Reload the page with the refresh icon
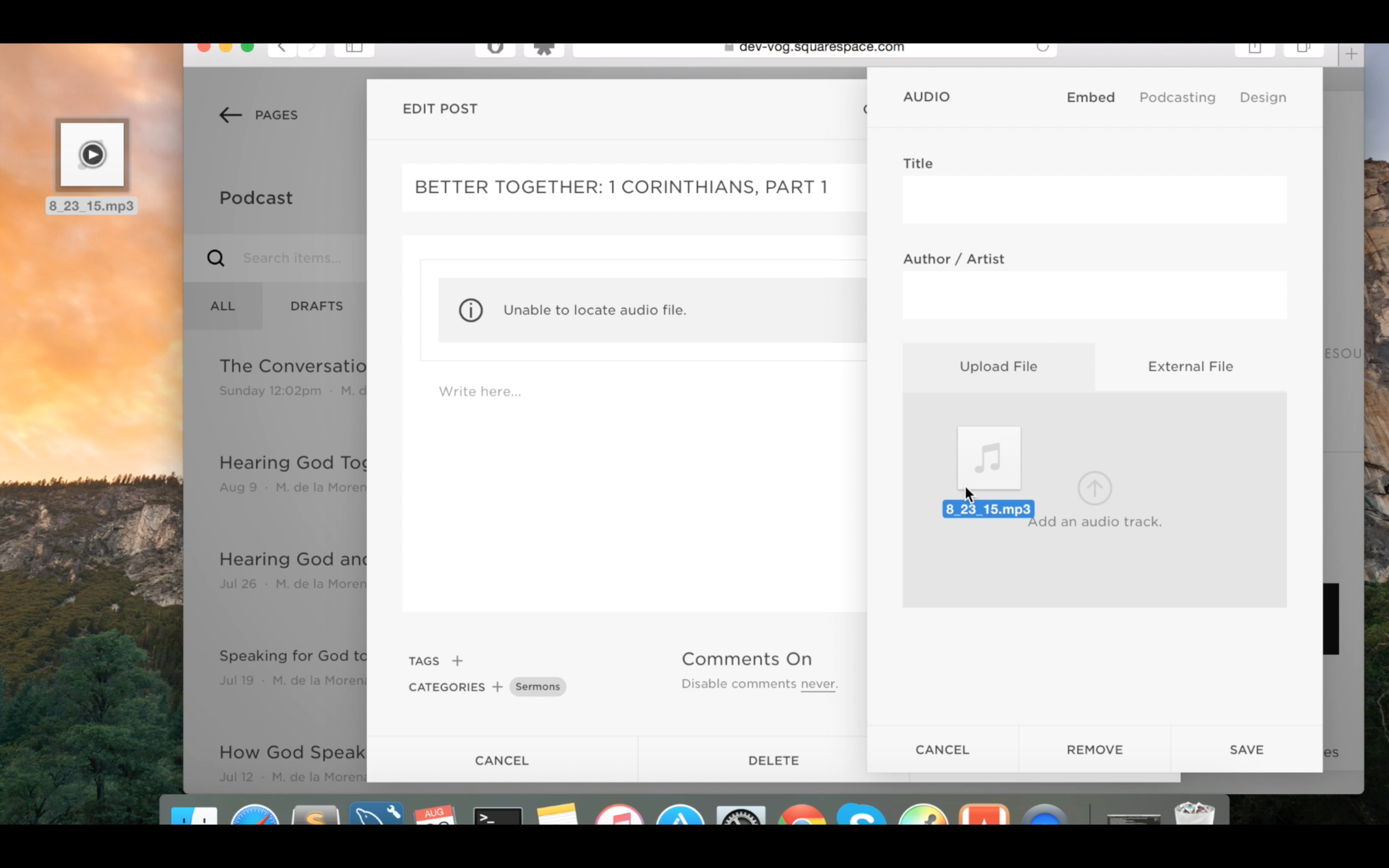The height and width of the screenshot is (868, 1389). tap(1043, 47)
